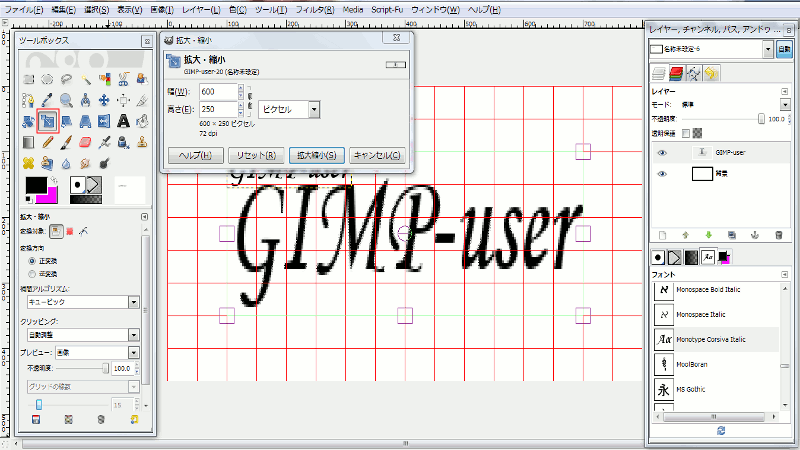The image size is (800, 450).
Task: Toggle the width-height chain link
Action: pos(250,100)
